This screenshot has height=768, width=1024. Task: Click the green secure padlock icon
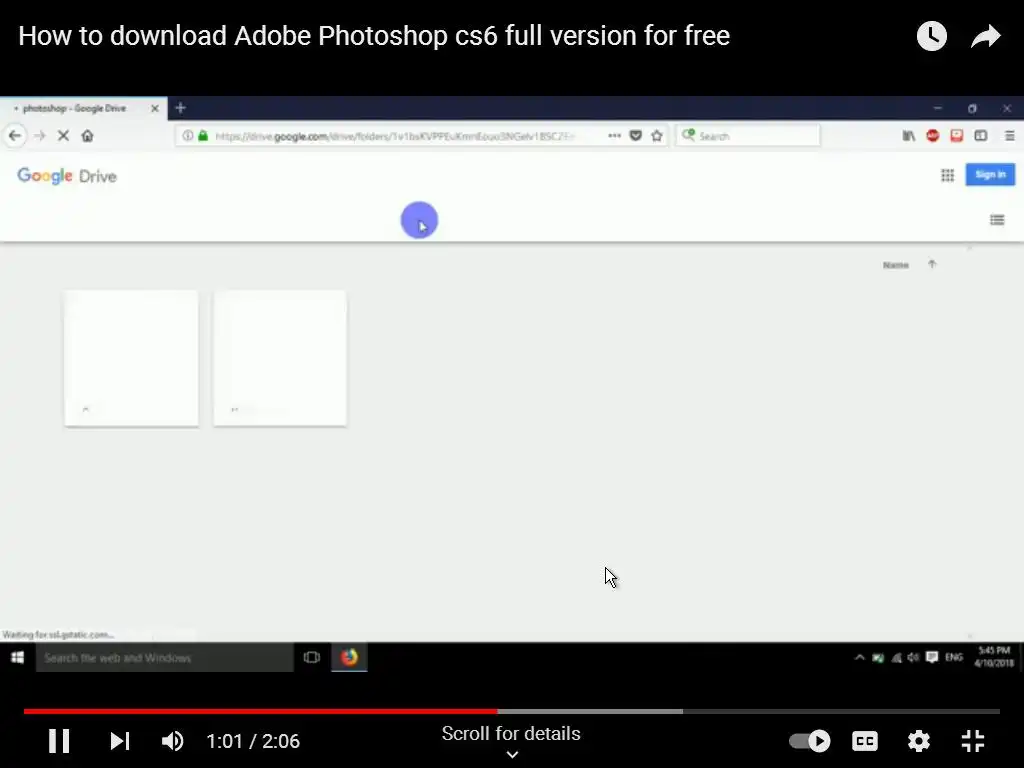click(x=203, y=136)
